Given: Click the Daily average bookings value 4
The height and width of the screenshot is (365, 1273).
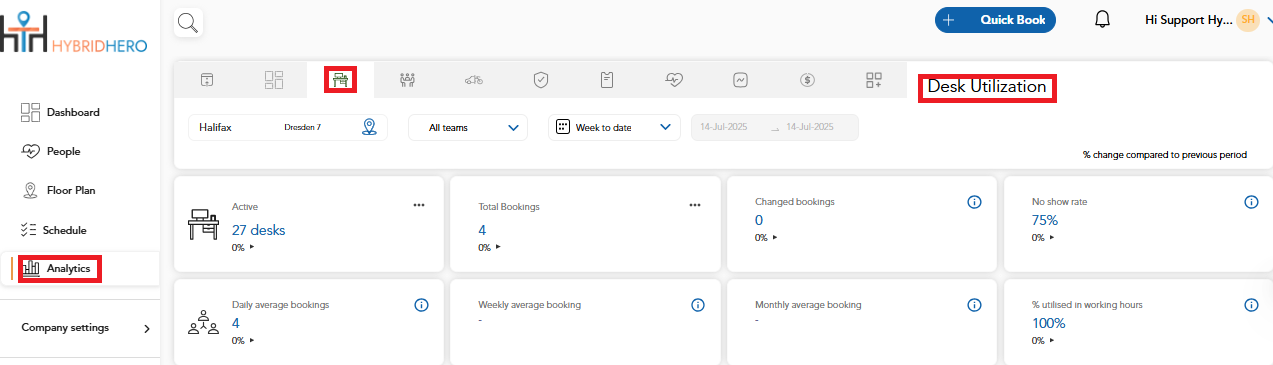Looking at the screenshot, I should point(236,323).
